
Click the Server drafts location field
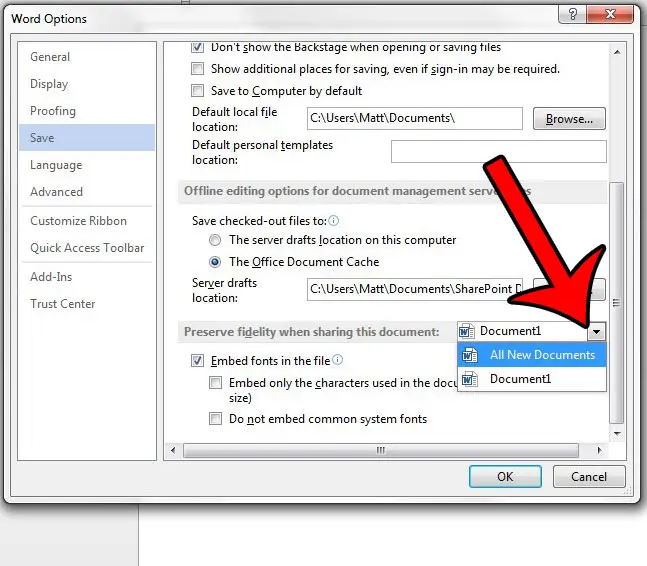point(415,289)
